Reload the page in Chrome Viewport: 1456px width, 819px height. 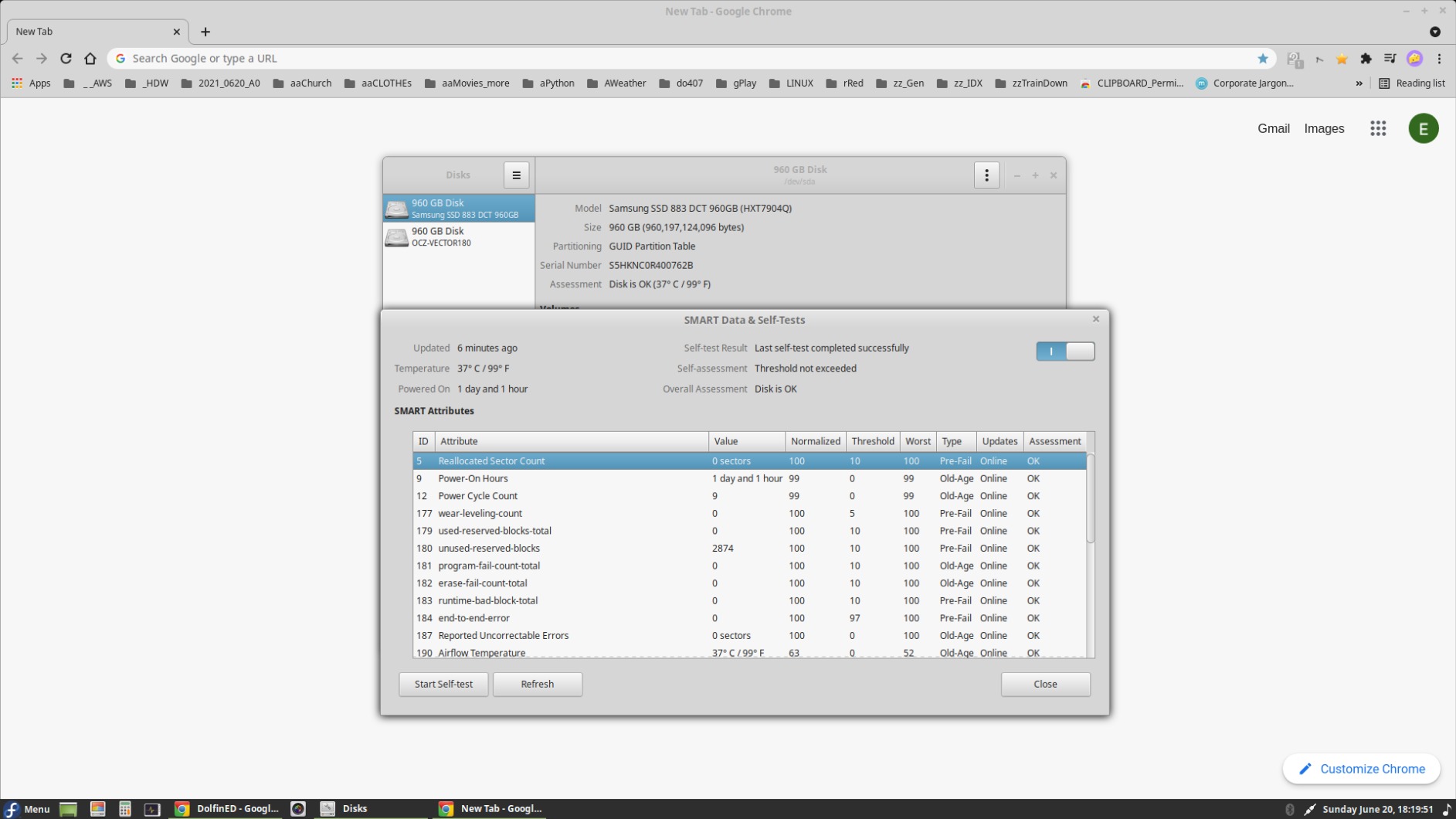coord(66,59)
